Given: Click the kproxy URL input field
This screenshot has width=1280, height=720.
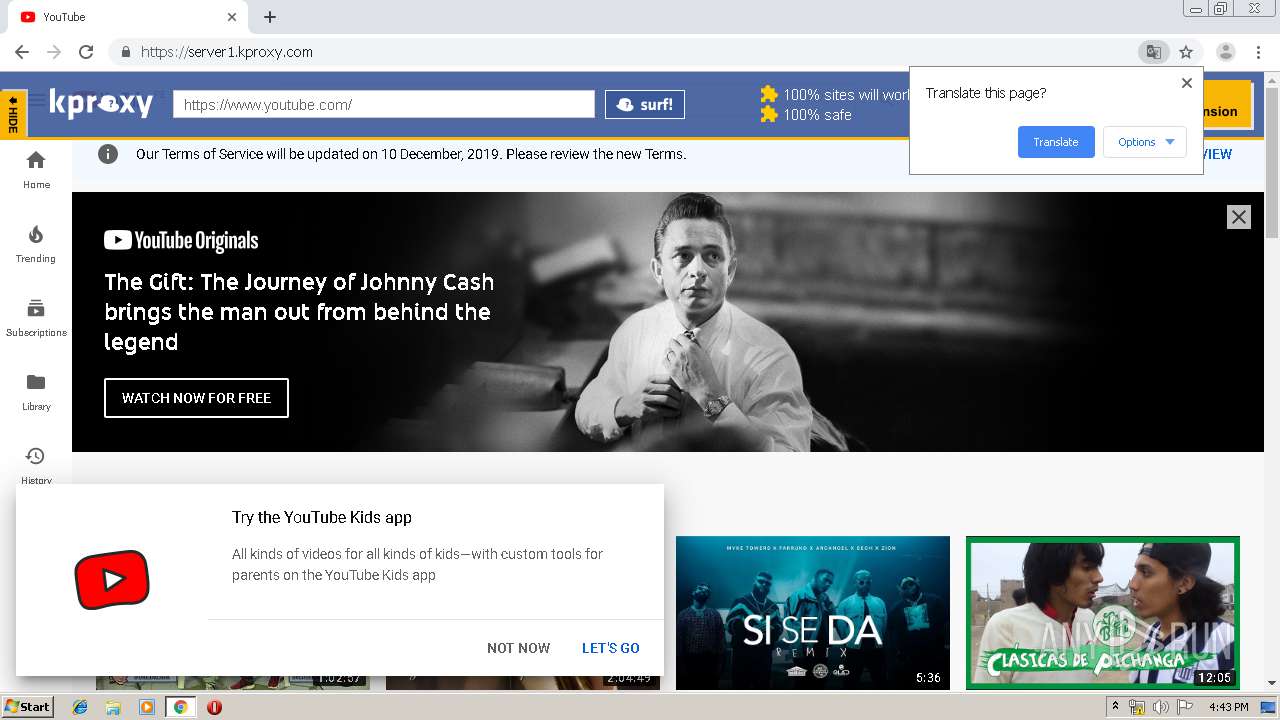Looking at the screenshot, I should pos(384,104).
